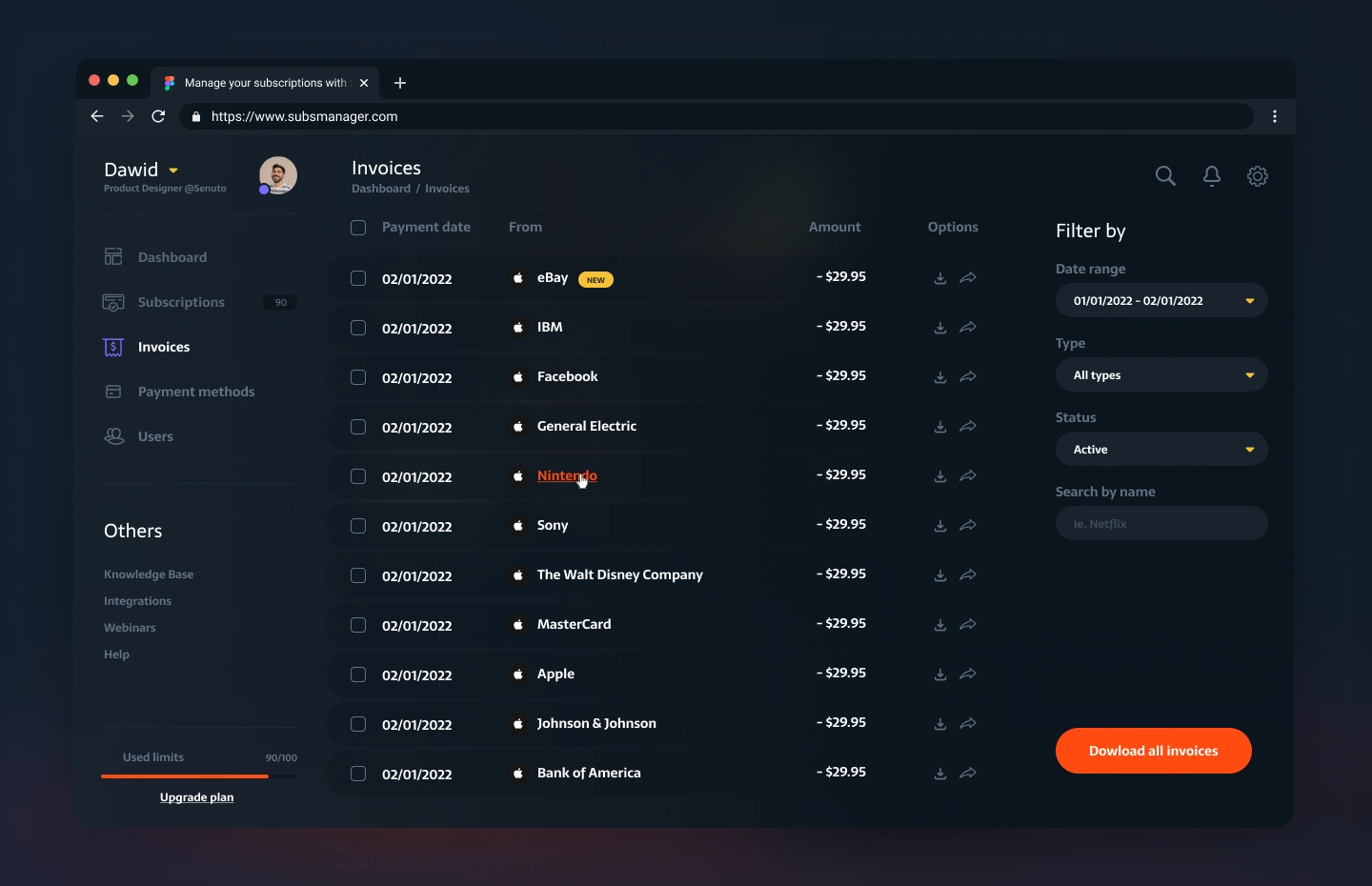
Task: Click the Payment date column header
Action: pyautogui.click(x=426, y=227)
